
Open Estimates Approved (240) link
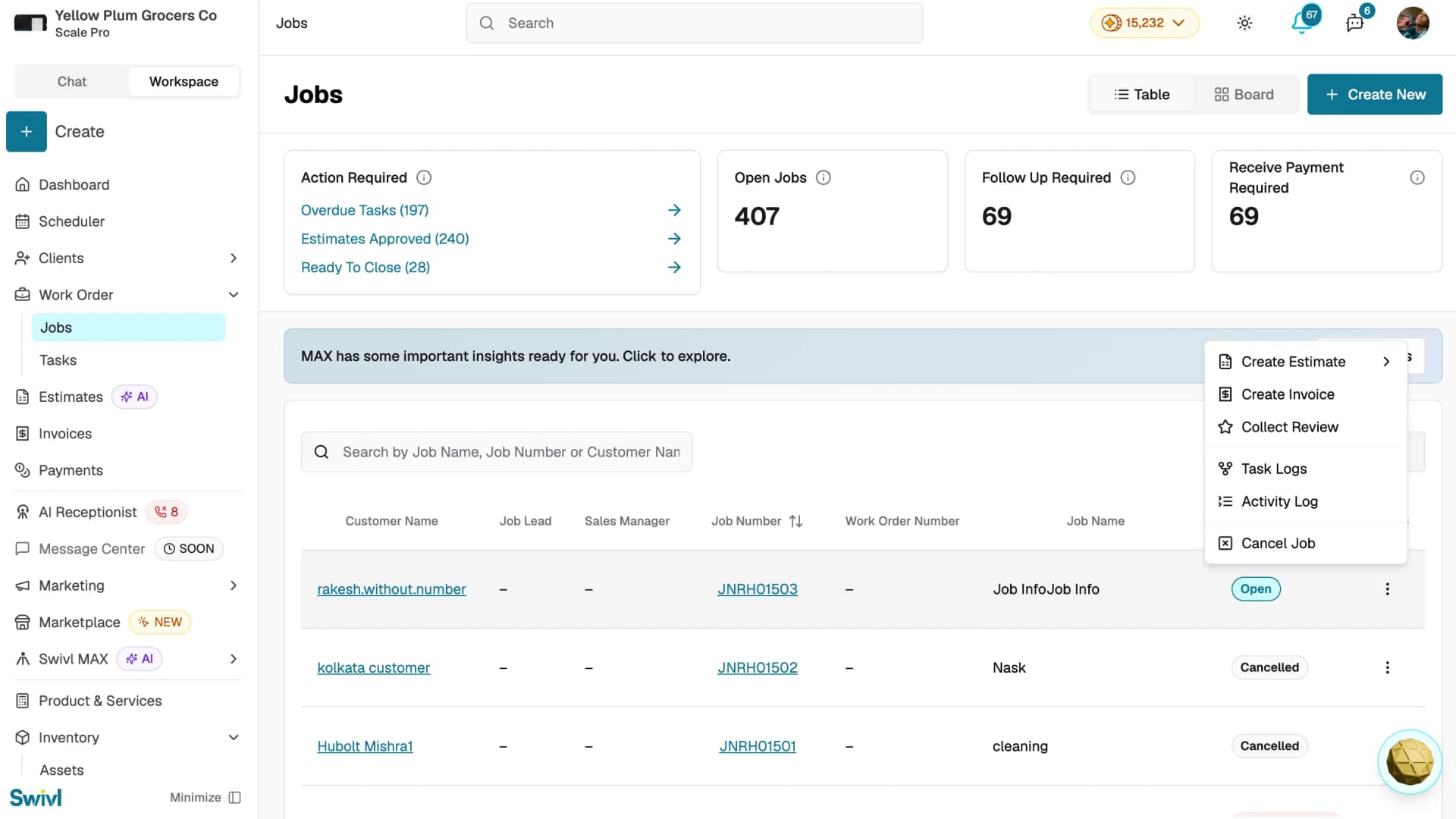[384, 239]
